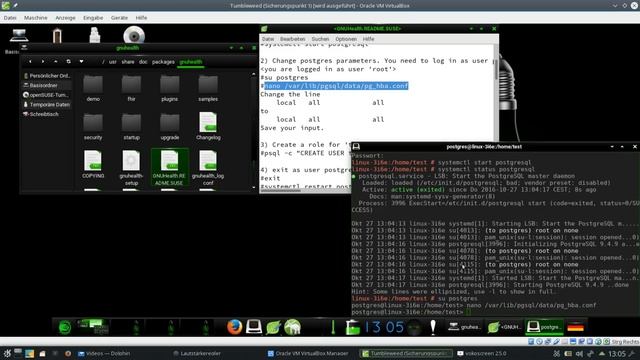The image size is (640, 360).
Task: Click the 'gnuhealth' breadcrumb tab
Action: point(191,62)
